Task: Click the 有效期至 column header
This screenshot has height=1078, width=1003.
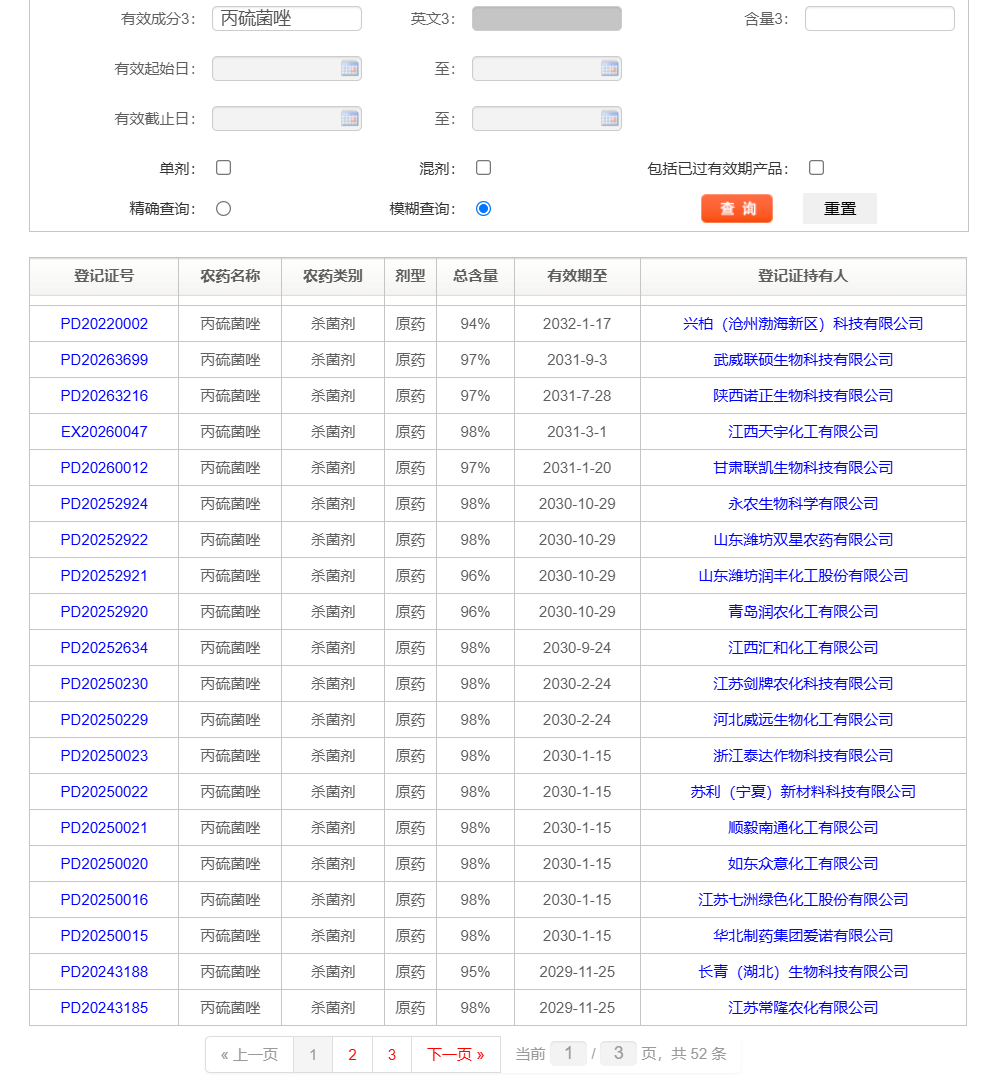Action: point(577,276)
